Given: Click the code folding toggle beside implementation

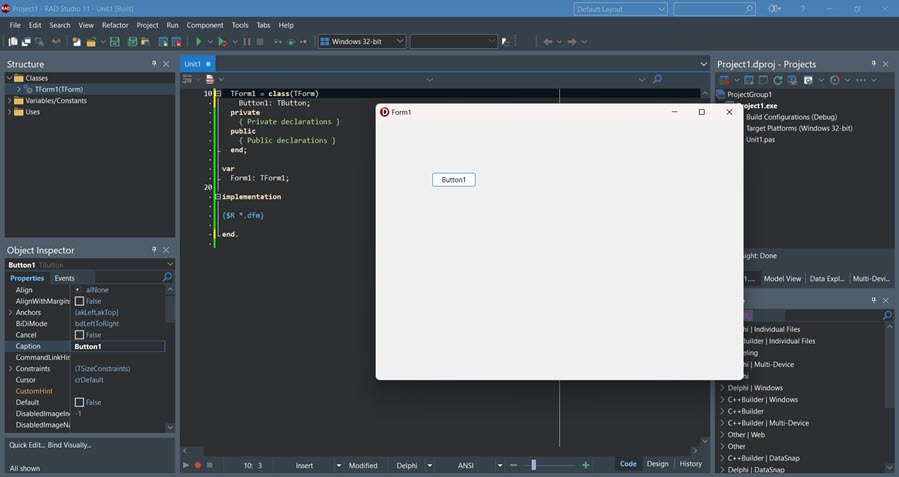Looking at the screenshot, I should pos(218,197).
